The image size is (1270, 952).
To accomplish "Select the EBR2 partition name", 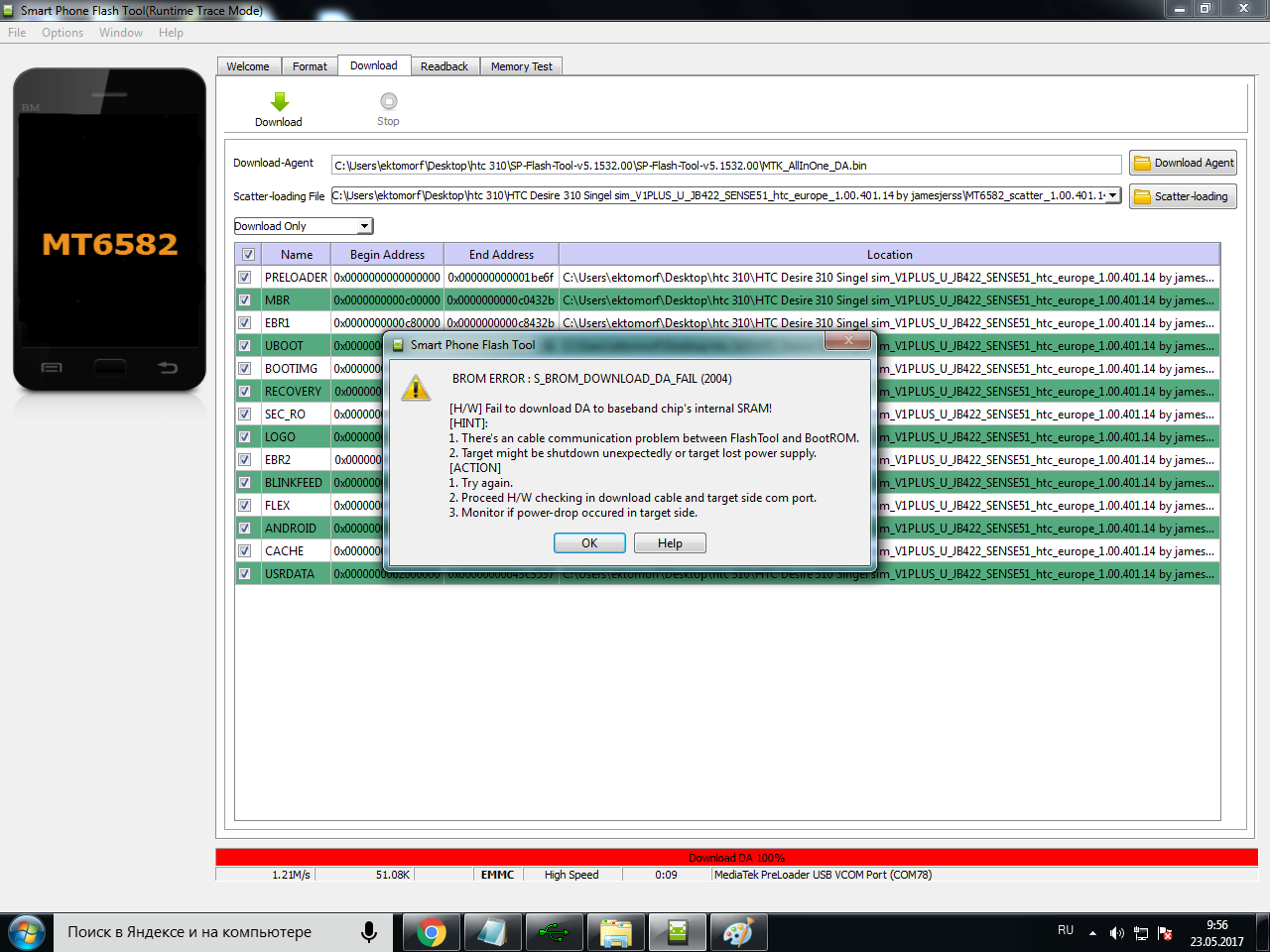I will (x=278, y=460).
